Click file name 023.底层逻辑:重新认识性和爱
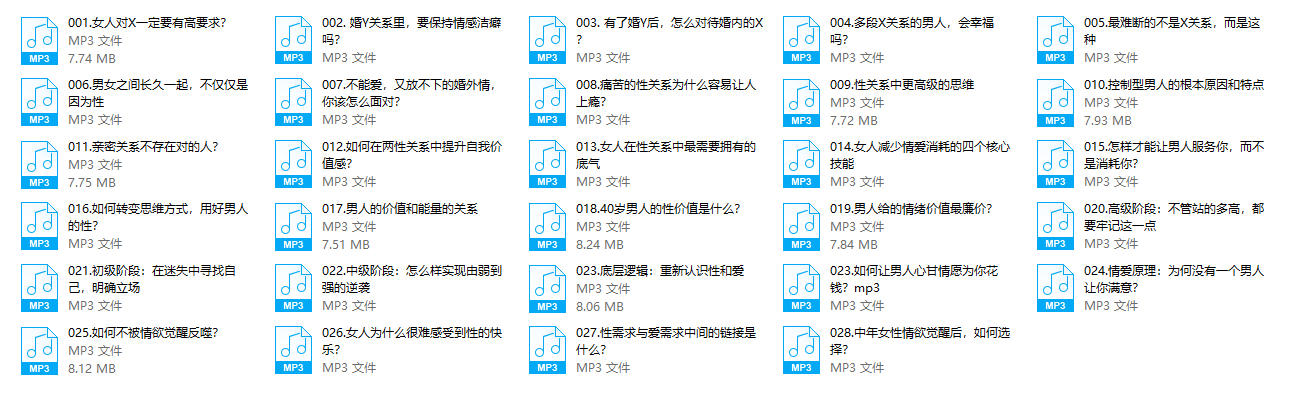 pyautogui.click(x=660, y=271)
